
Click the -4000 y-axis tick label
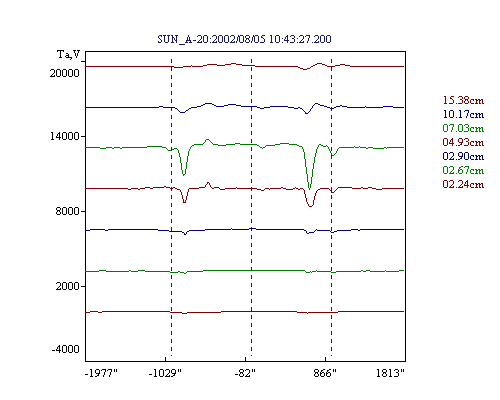point(65,349)
